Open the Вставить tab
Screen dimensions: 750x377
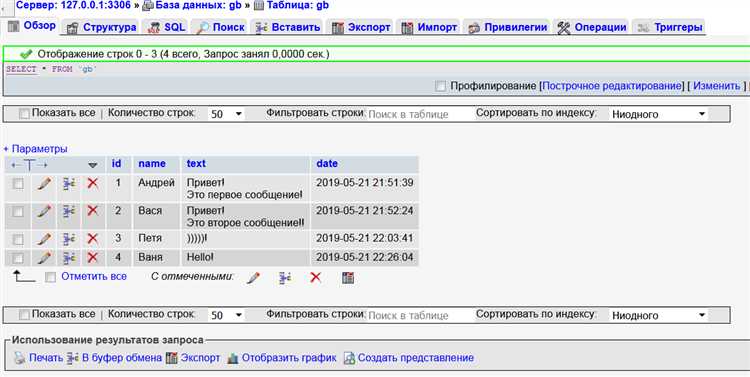pos(288,28)
